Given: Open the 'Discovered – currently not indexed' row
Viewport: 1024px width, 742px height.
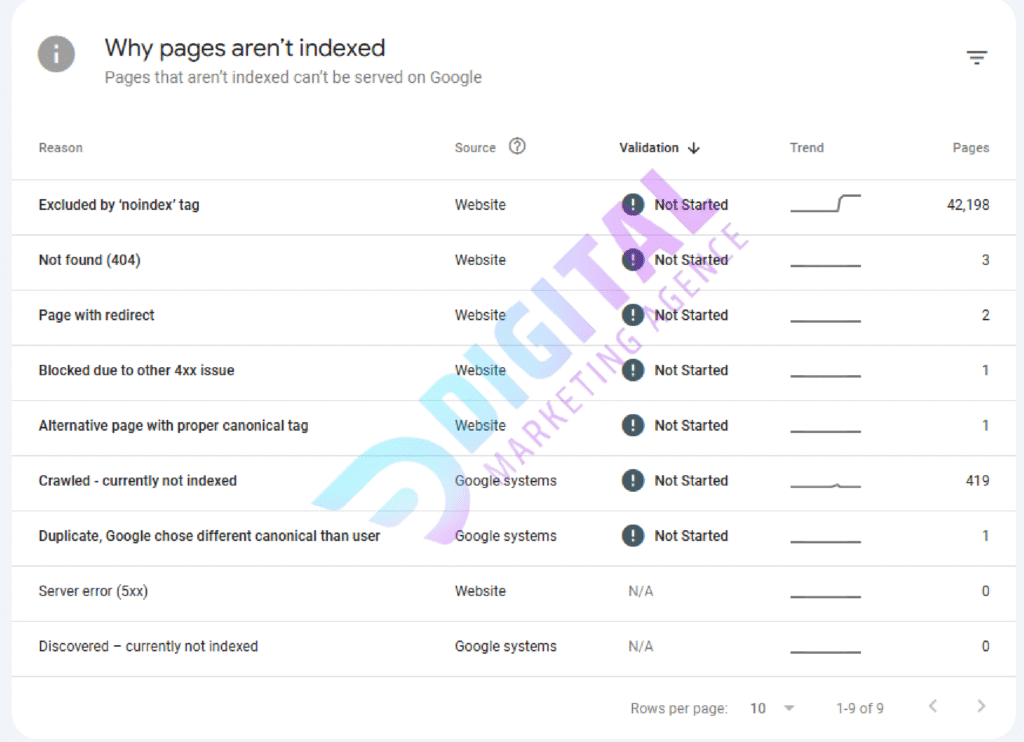Looking at the screenshot, I should click(x=147, y=646).
